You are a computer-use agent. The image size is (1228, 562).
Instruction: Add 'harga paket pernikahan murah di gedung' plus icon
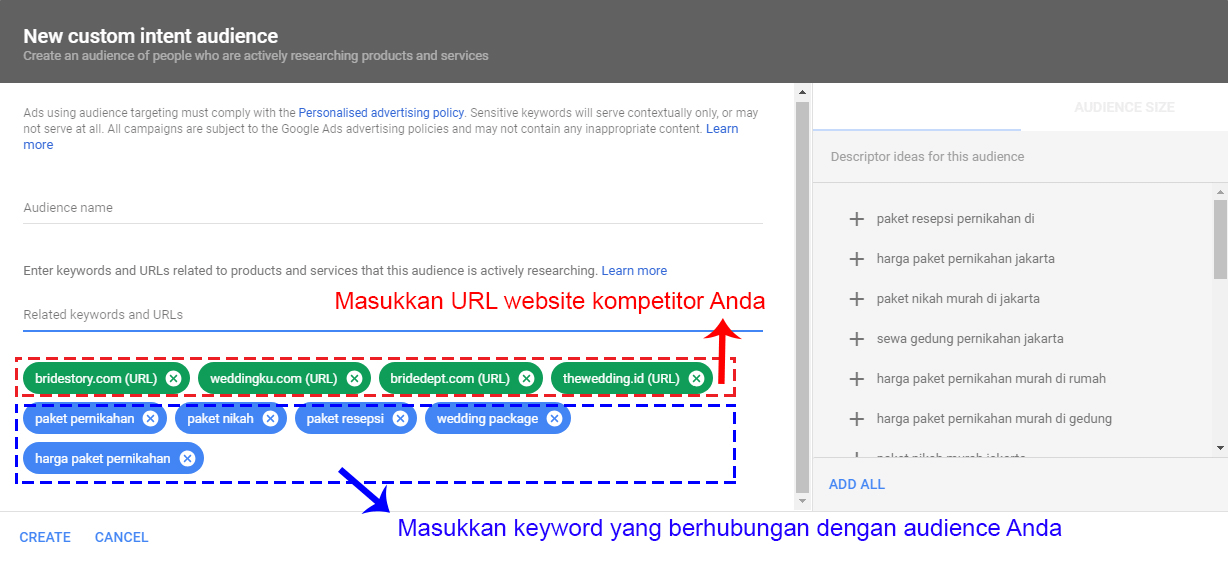[x=856, y=419]
